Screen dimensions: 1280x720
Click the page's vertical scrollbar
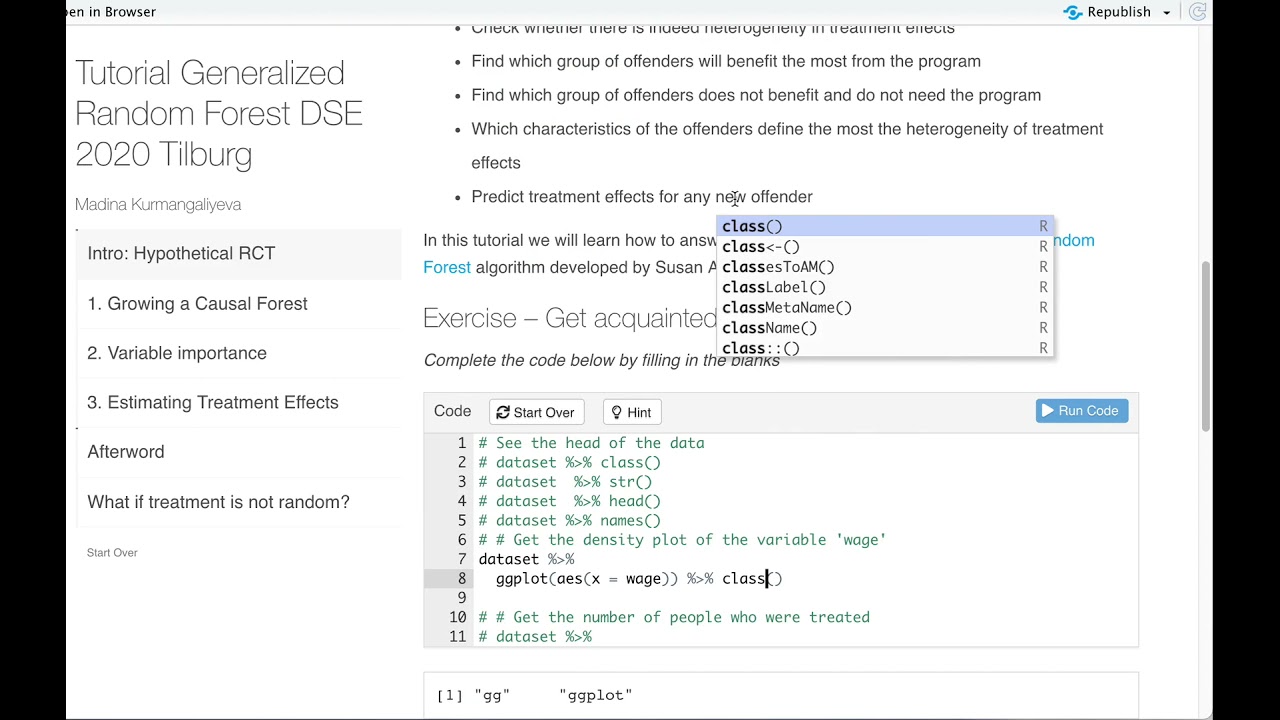click(x=1206, y=345)
